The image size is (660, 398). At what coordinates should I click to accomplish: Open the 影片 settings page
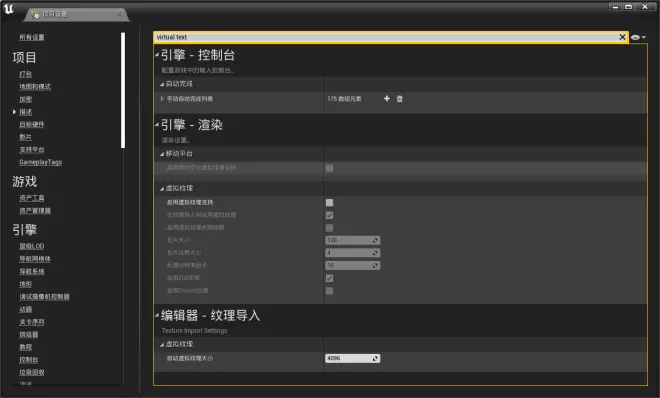(x=25, y=137)
